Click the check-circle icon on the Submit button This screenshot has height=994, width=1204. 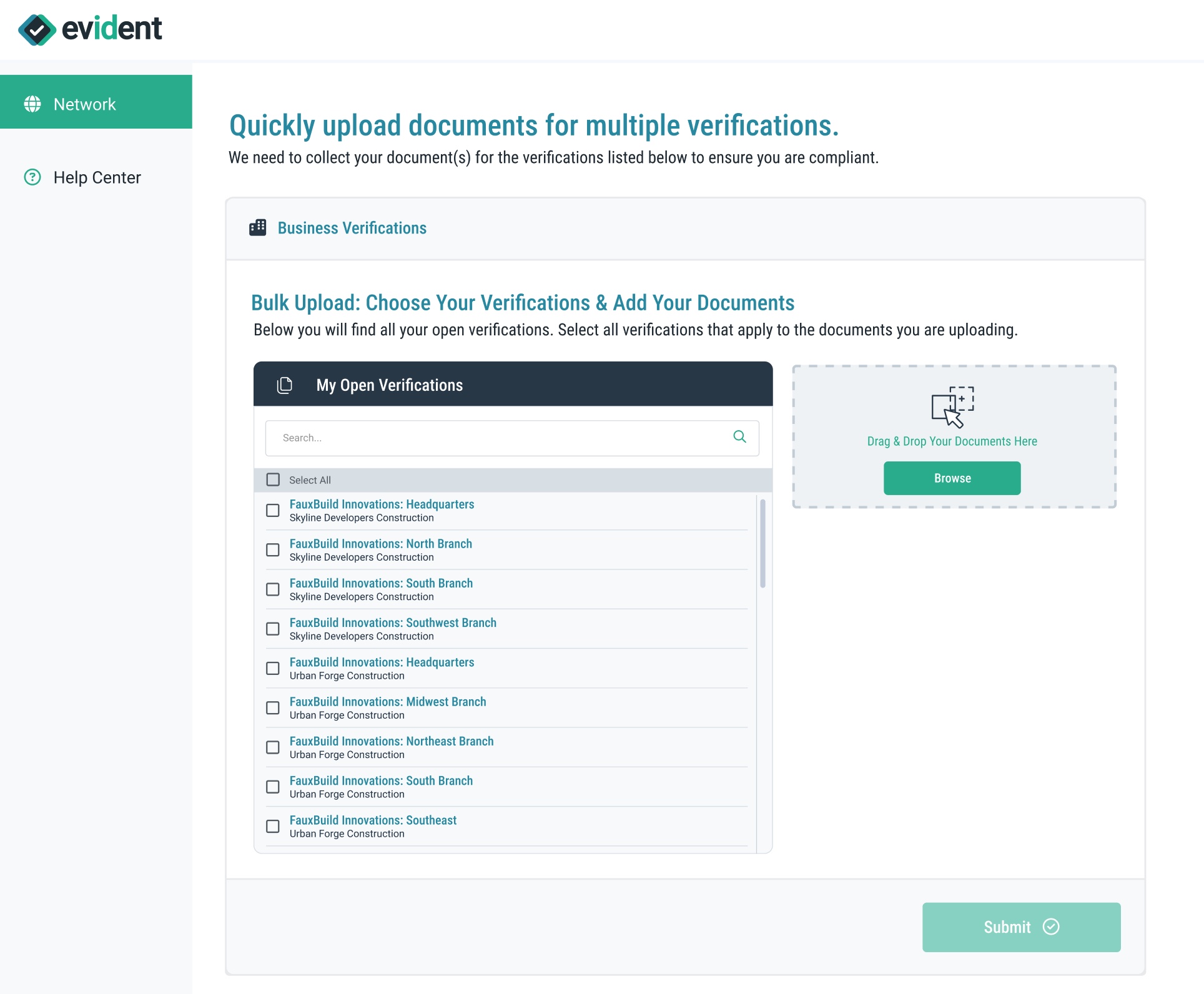coord(1051,928)
